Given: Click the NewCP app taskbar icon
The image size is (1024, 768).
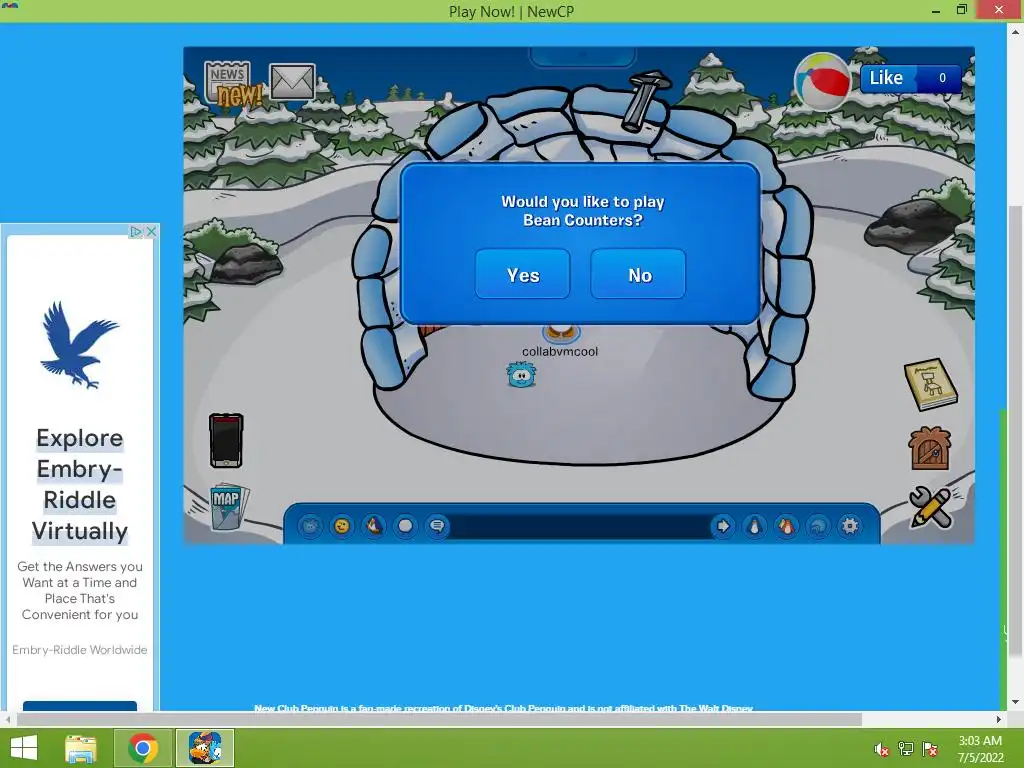Looking at the screenshot, I should tap(205, 748).
